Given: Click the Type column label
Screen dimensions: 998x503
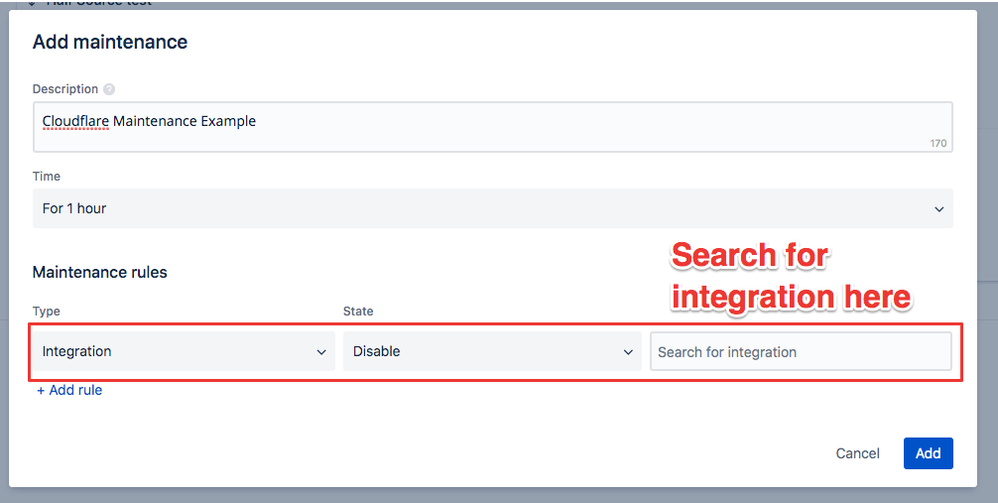Looking at the screenshot, I should tap(46, 311).
